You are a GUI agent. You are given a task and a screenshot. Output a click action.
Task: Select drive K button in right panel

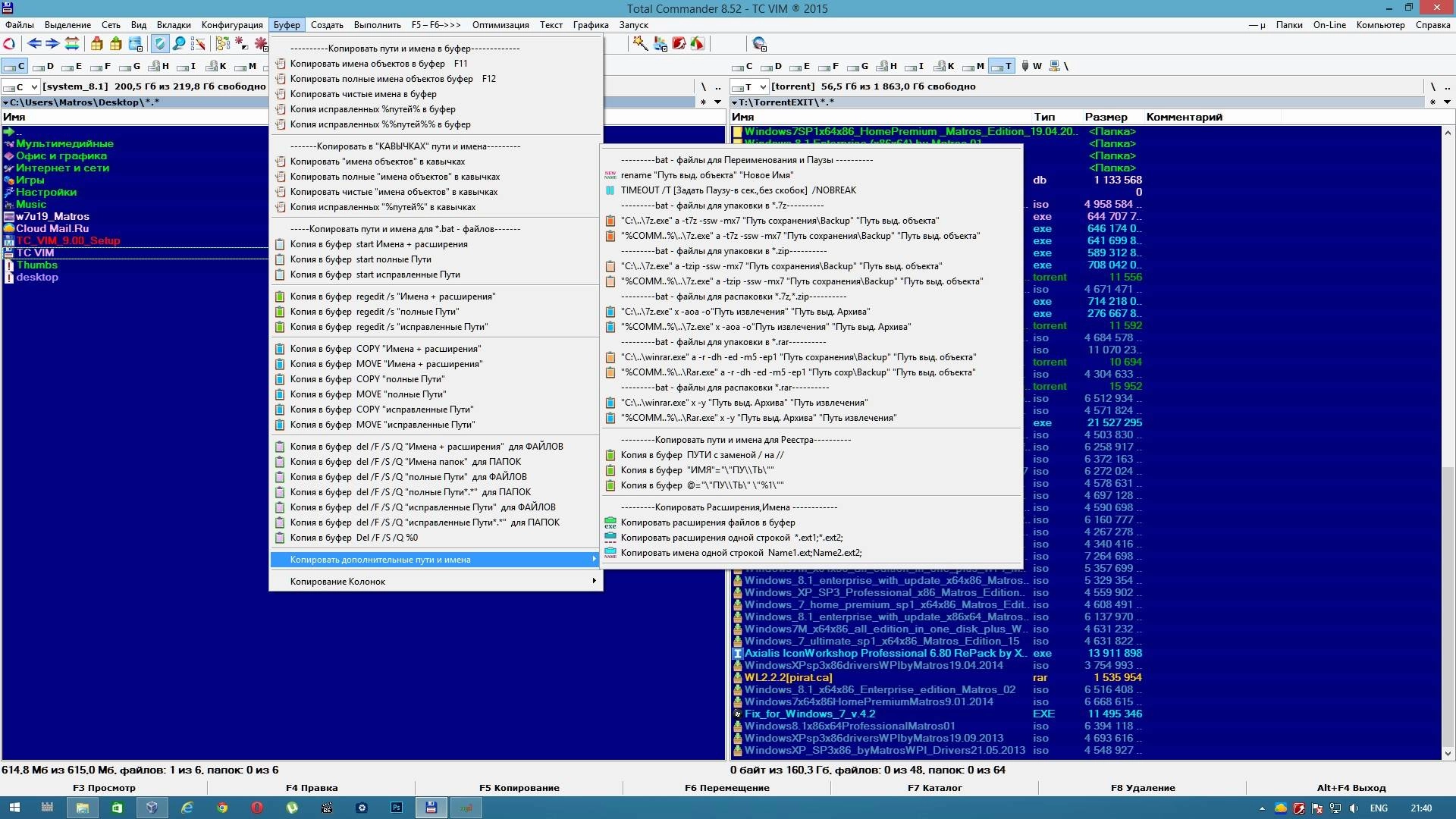point(945,66)
